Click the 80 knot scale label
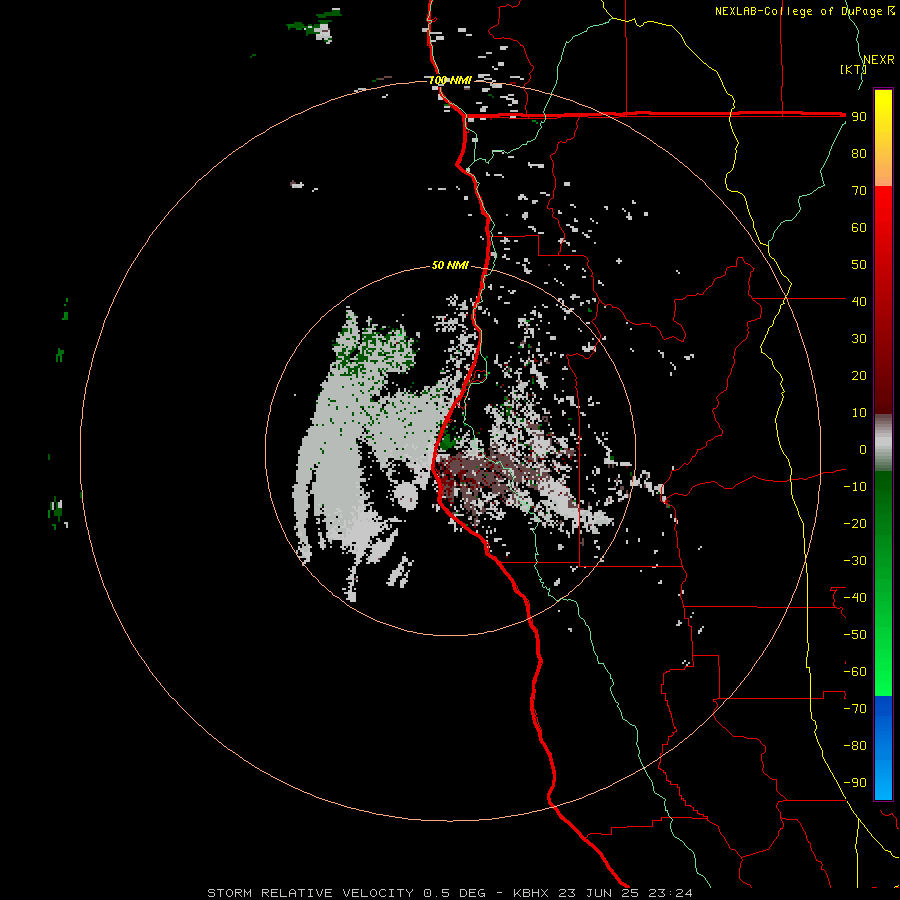Viewport: 900px width, 900px height. [x=859, y=153]
